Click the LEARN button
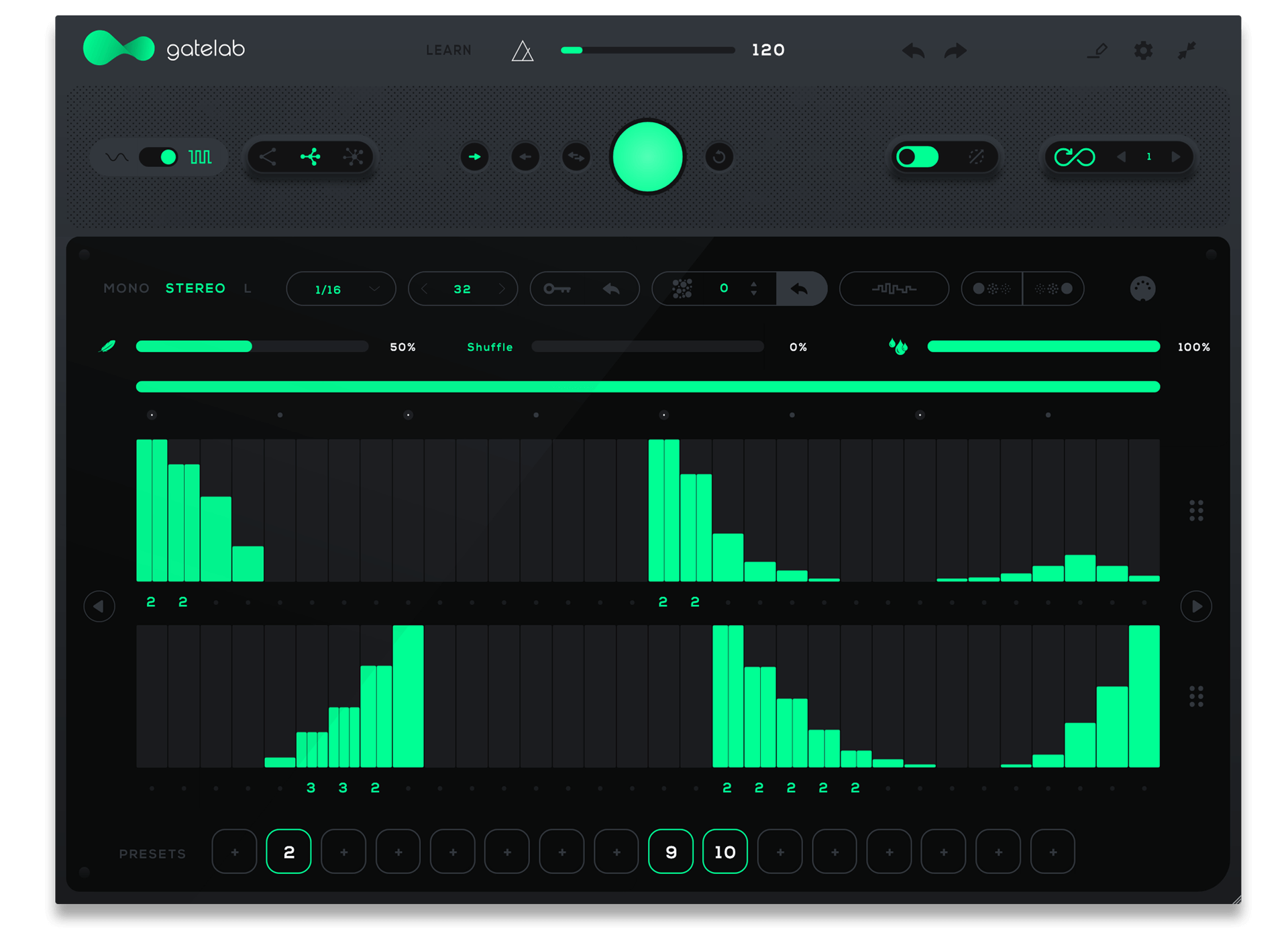The image size is (1288, 941). click(x=448, y=50)
